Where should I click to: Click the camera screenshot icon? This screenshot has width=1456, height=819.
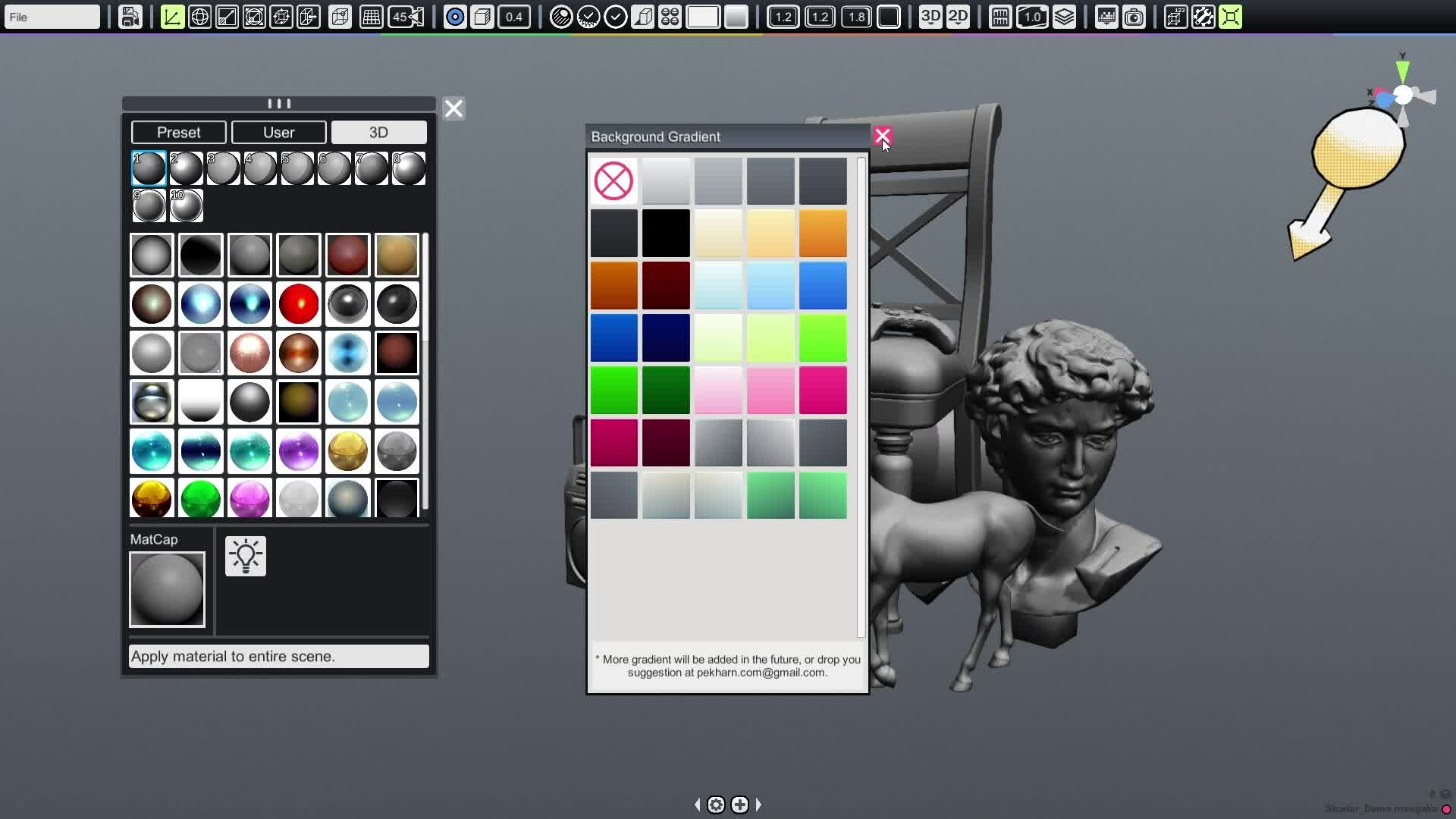1134,17
